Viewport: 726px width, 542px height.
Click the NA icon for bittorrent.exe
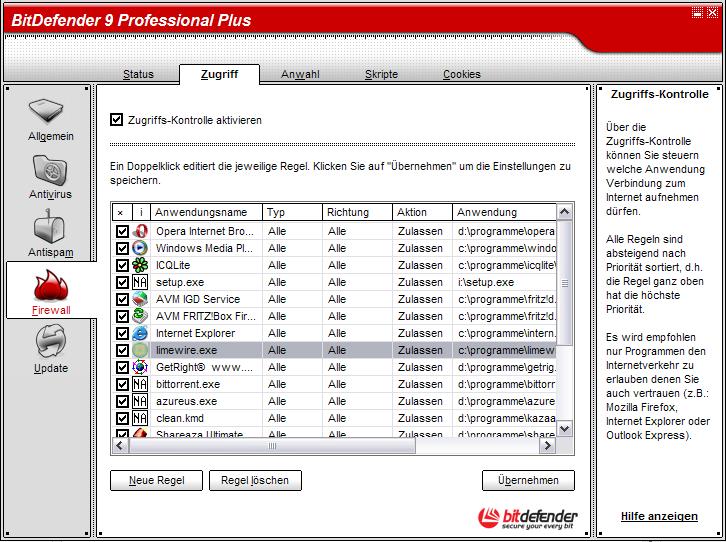140,384
